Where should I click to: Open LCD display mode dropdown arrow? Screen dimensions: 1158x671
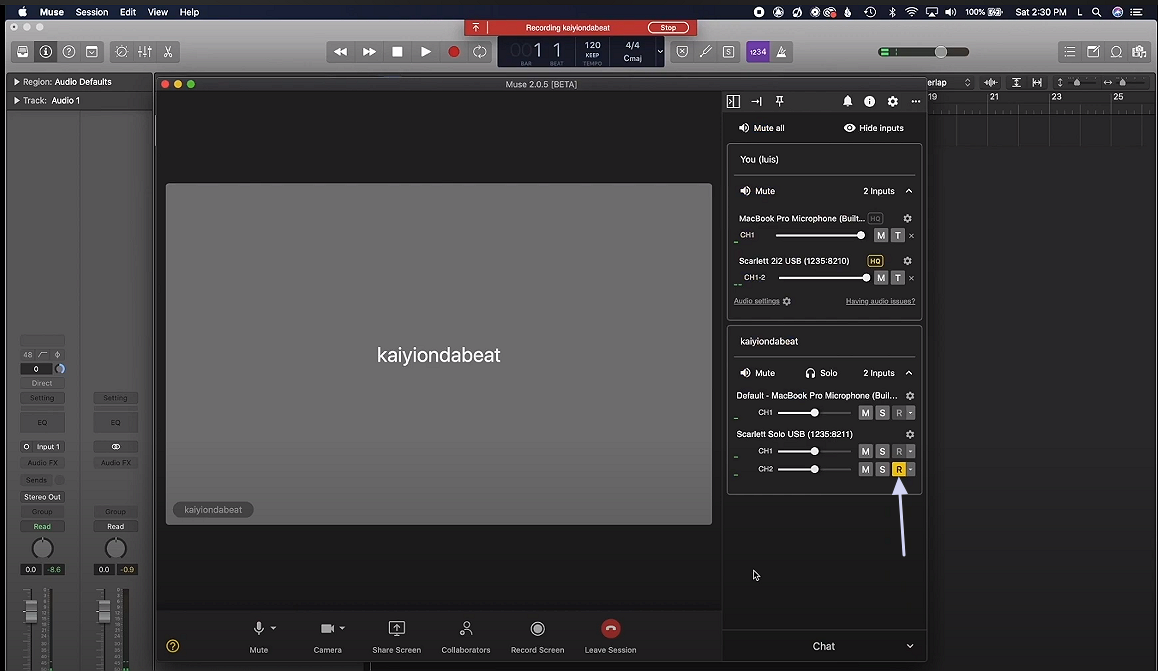click(x=659, y=52)
